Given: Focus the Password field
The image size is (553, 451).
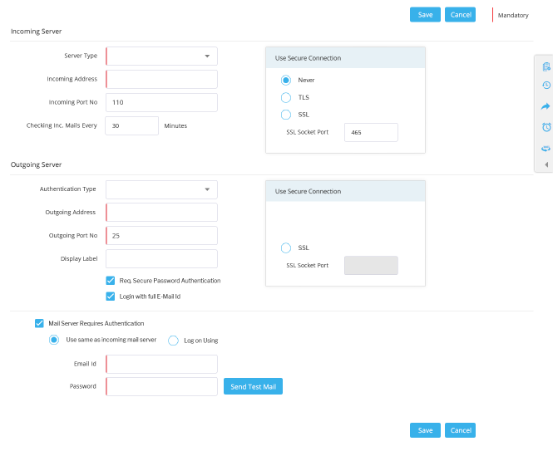Looking at the screenshot, I should [162, 386].
